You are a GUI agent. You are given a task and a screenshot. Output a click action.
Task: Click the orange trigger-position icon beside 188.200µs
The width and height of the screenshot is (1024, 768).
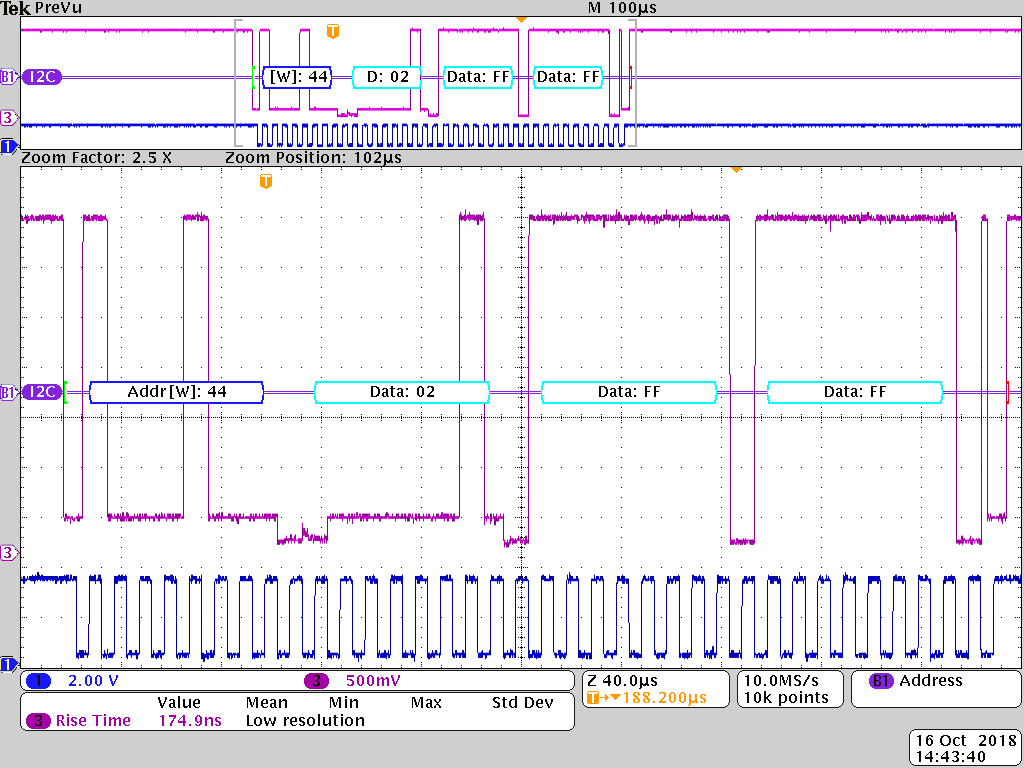click(593, 698)
